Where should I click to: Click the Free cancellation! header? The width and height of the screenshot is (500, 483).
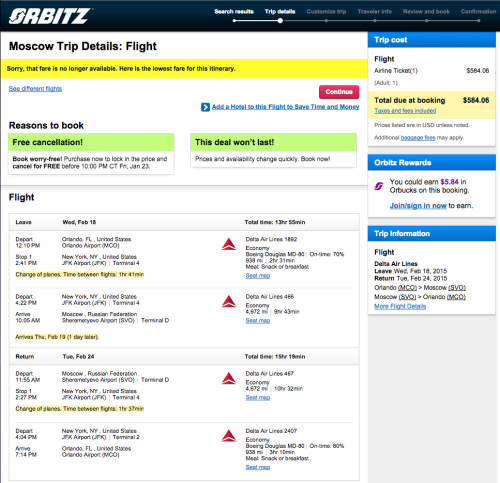[91, 142]
